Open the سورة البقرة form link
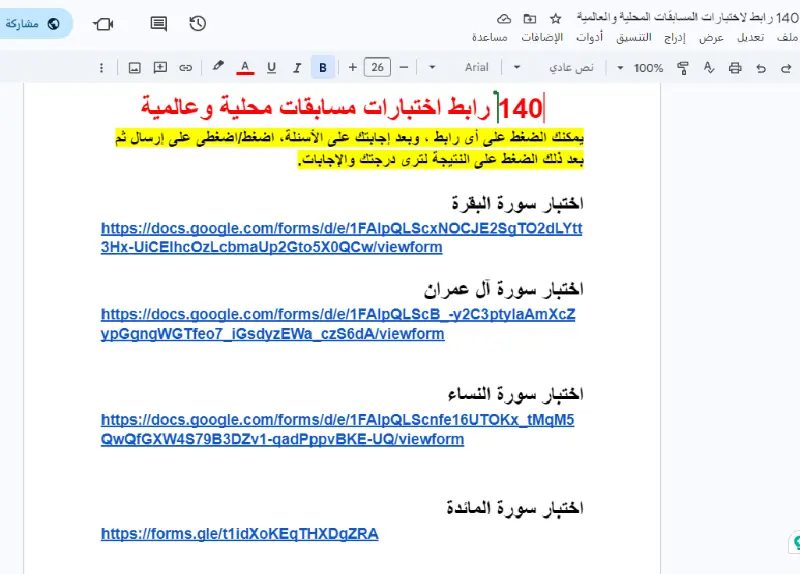This screenshot has width=800, height=574. pos(341,237)
